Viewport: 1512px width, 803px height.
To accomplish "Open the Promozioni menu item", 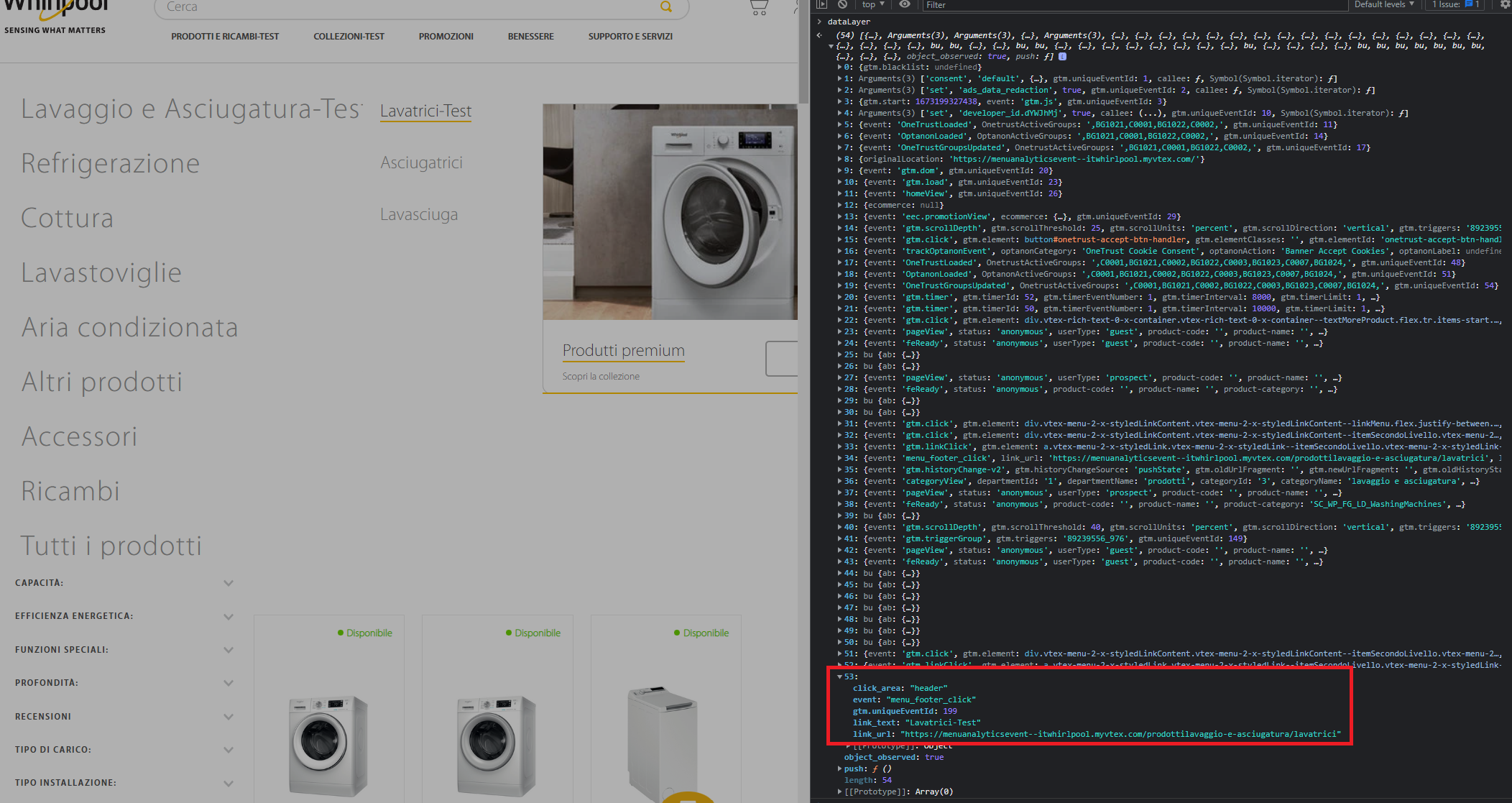I will coord(446,37).
